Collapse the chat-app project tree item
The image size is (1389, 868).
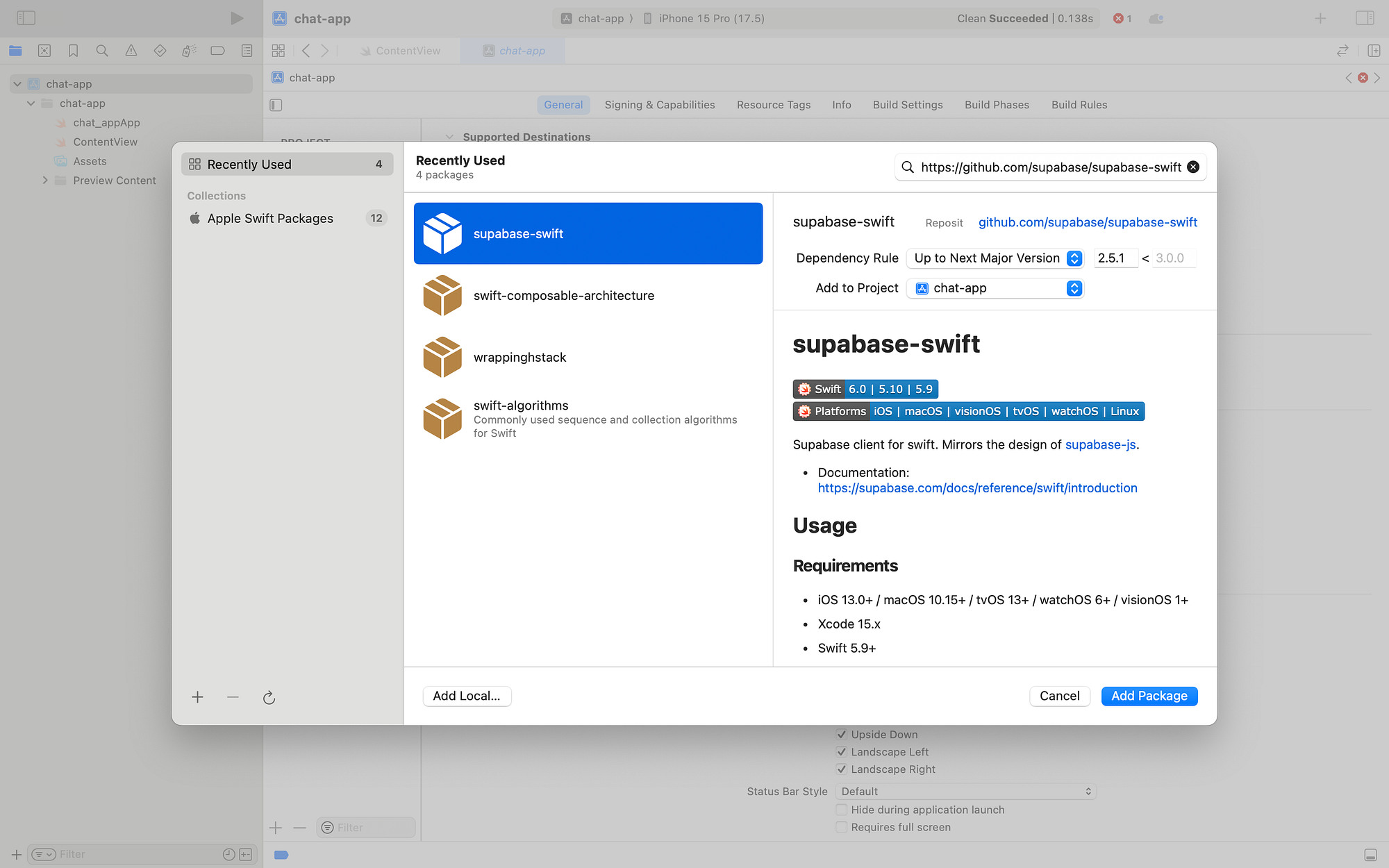coord(17,83)
